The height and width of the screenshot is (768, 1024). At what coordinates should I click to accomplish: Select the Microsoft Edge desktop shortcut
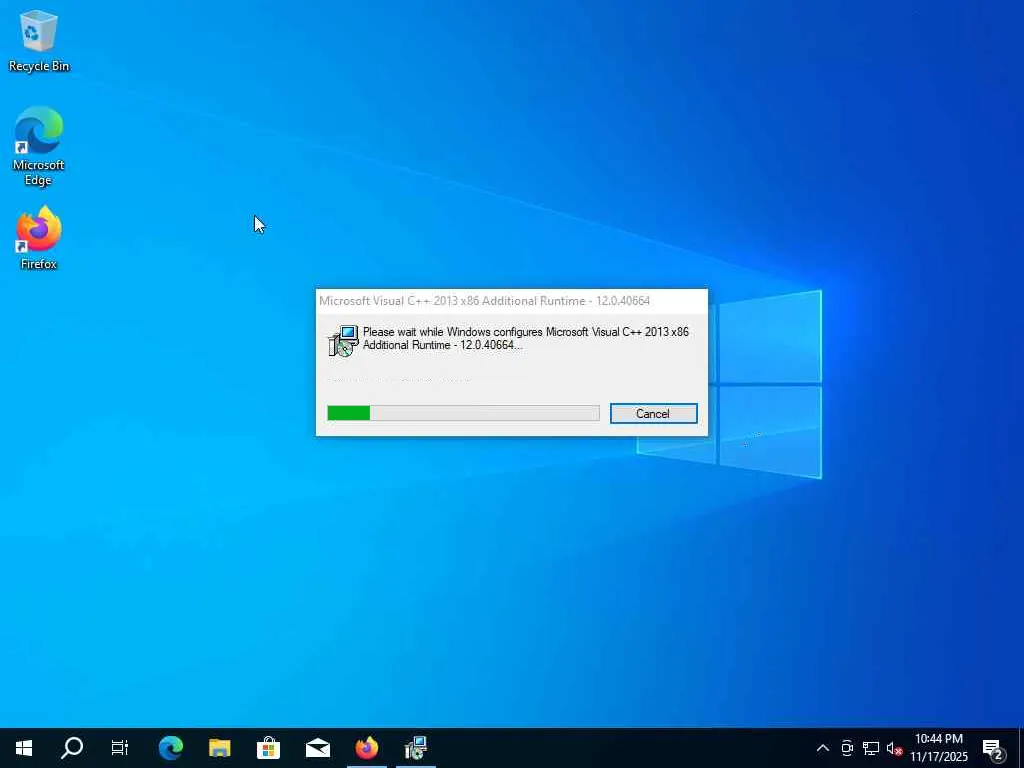click(x=39, y=146)
